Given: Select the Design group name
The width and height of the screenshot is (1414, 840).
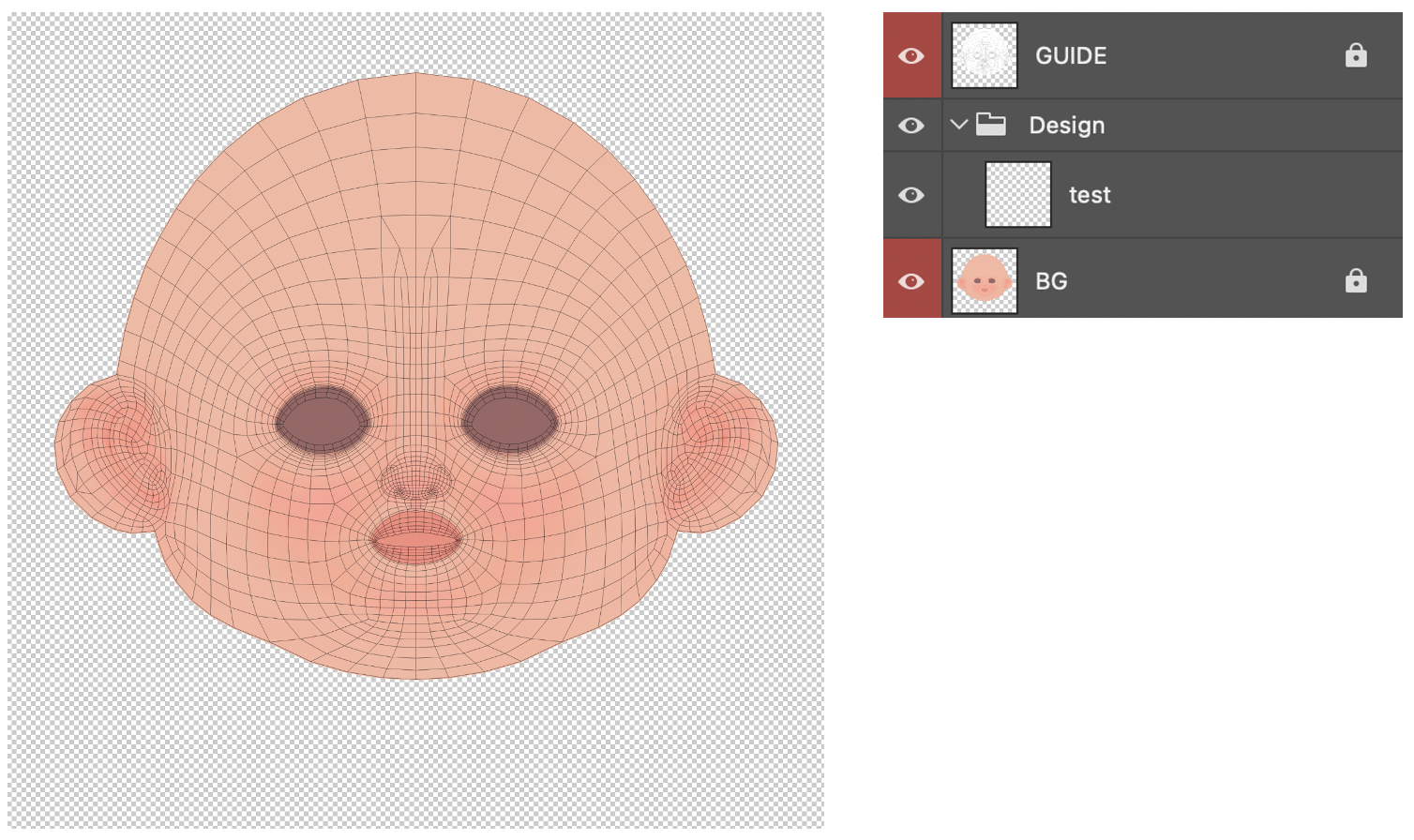Looking at the screenshot, I should pos(1067,126).
